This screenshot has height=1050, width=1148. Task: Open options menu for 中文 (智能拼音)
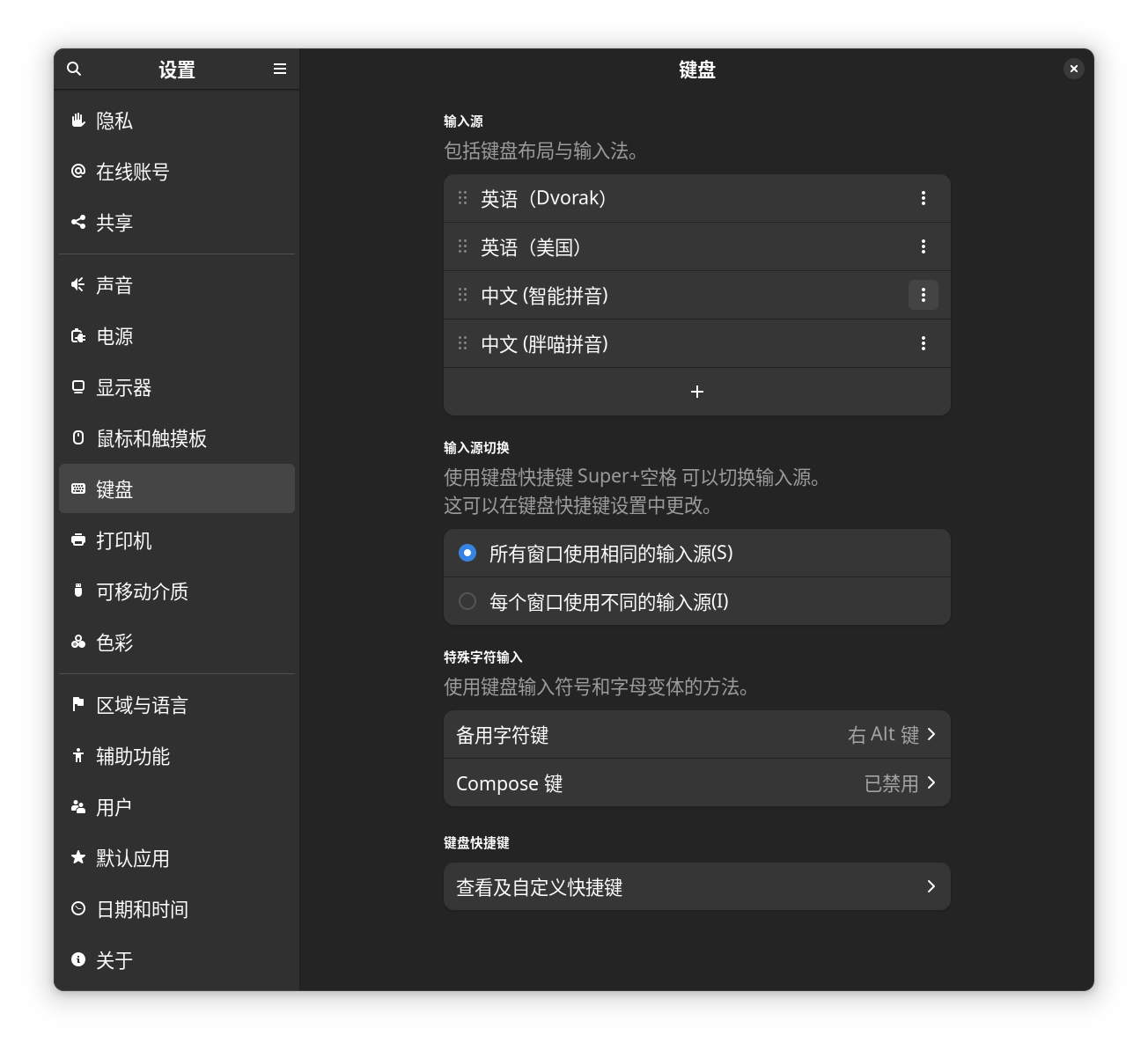click(x=924, y=295)
